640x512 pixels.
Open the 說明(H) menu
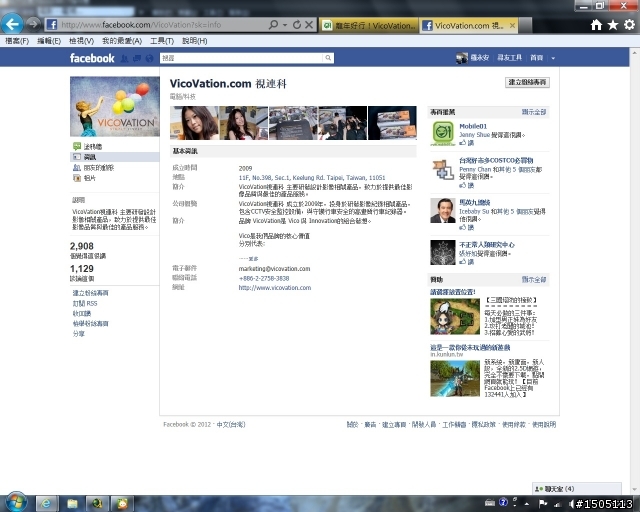194,41
